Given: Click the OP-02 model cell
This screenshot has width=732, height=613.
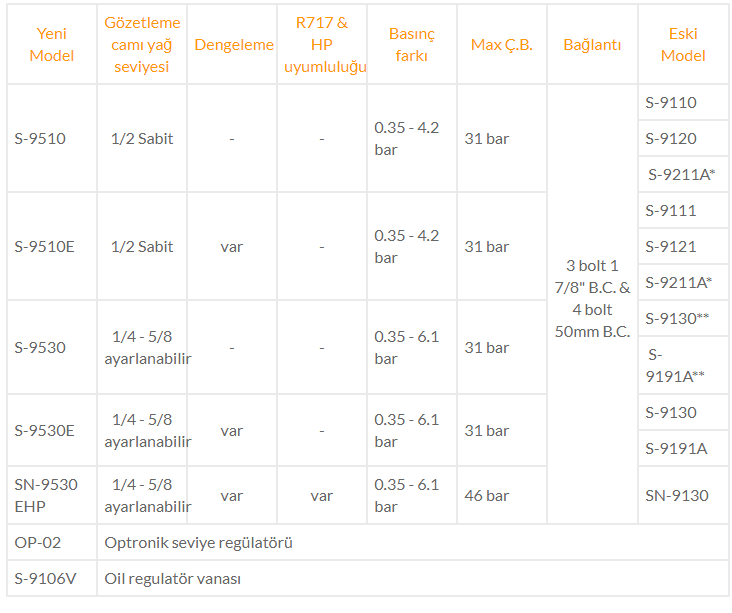Looking at the screenshot, I should [x=52, y=543].
